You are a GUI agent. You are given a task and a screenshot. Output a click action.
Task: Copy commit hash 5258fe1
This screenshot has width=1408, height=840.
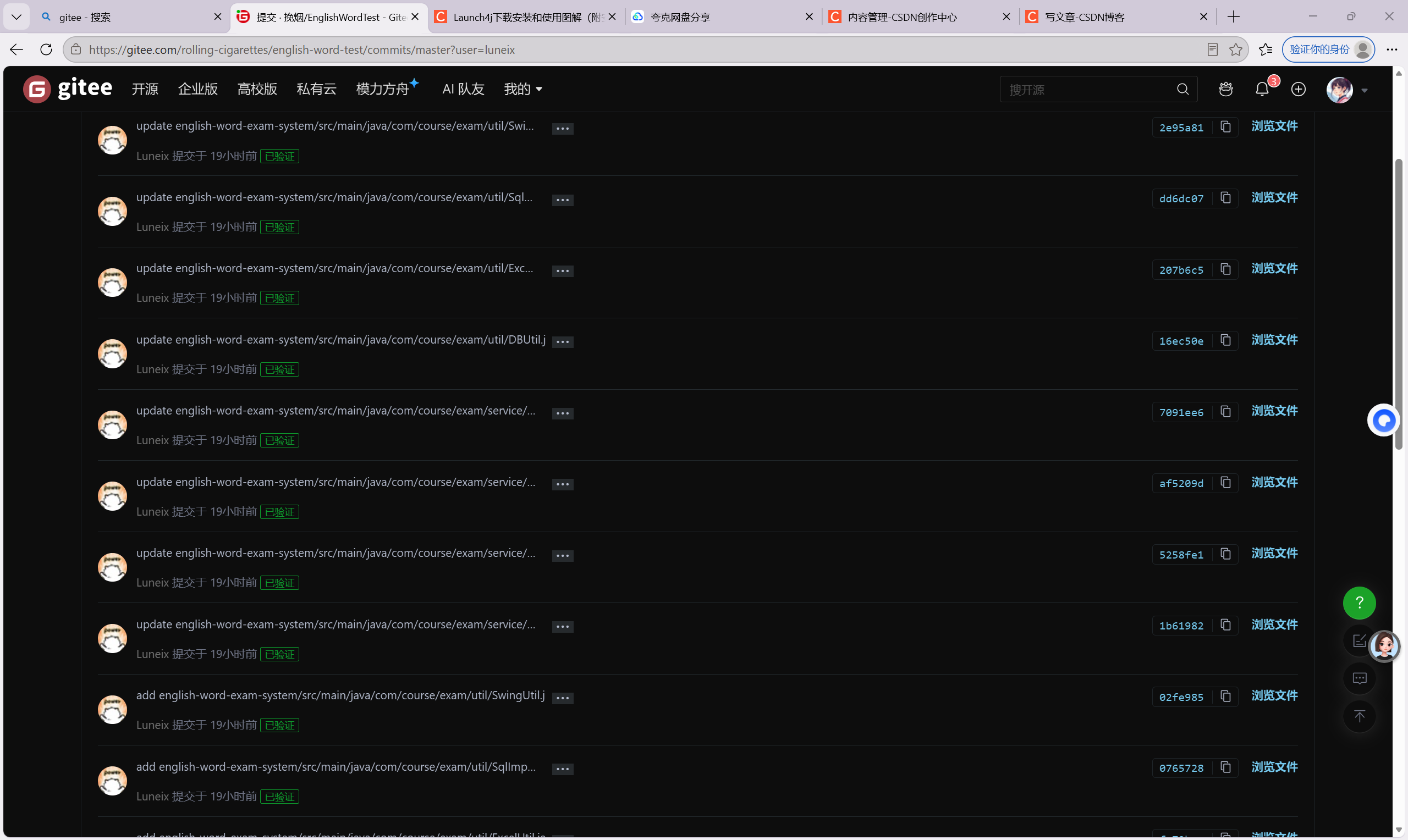click(x=1226, y=554)
